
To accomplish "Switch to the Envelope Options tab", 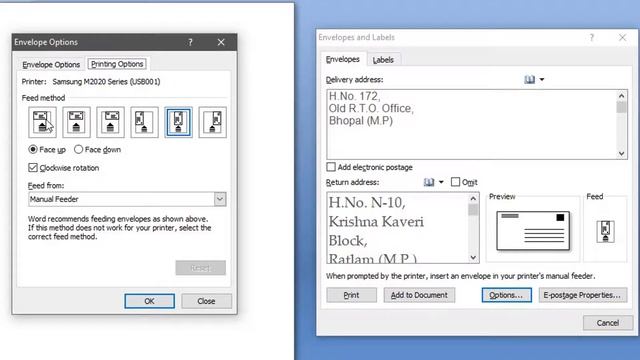I will click(x=51, y=64).
